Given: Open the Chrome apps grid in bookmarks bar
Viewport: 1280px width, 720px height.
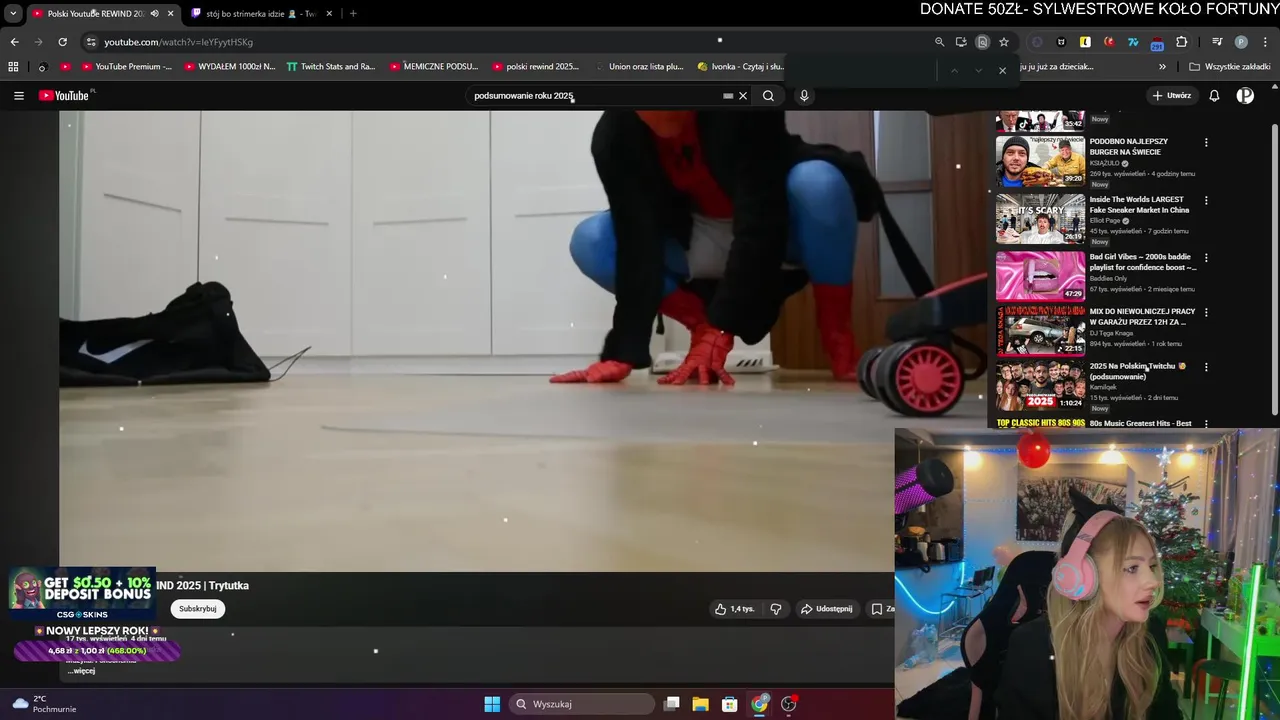Looking at the screenshot, I should 13,67.
